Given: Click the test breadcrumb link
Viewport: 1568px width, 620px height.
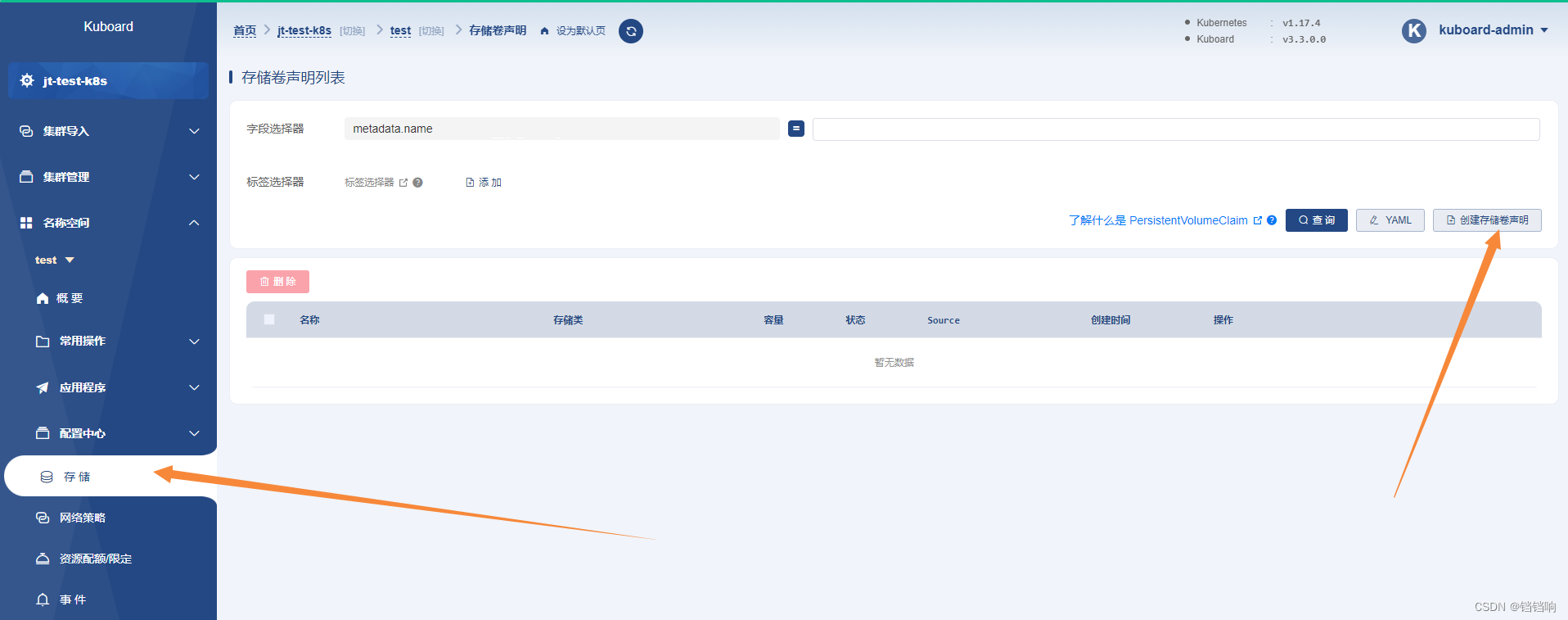Looking at the screenshot, I should [400, 31].
